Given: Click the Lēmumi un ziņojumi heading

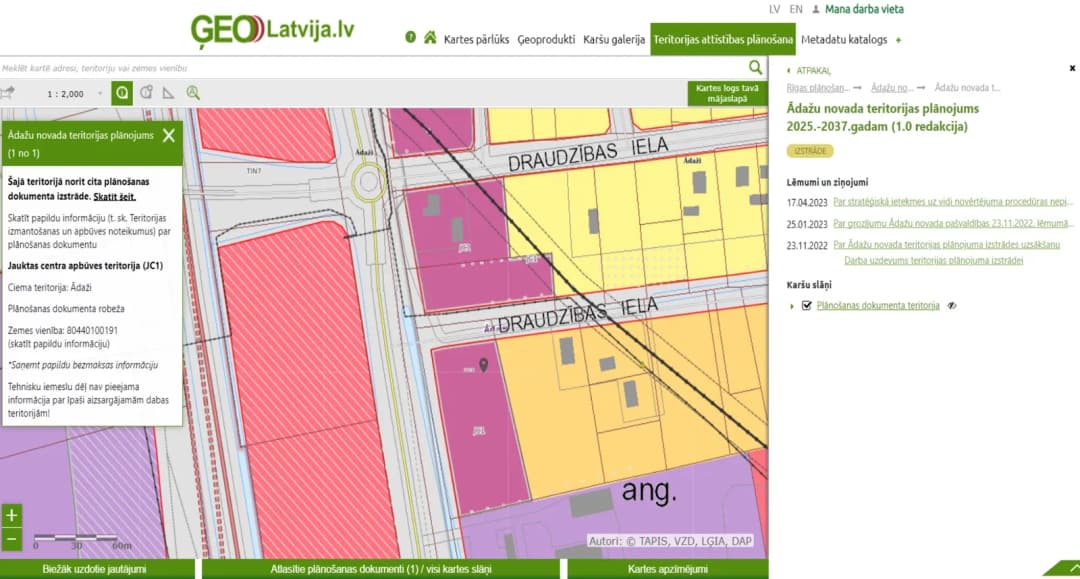Looking at the screenshot, I should click(827, 182).
